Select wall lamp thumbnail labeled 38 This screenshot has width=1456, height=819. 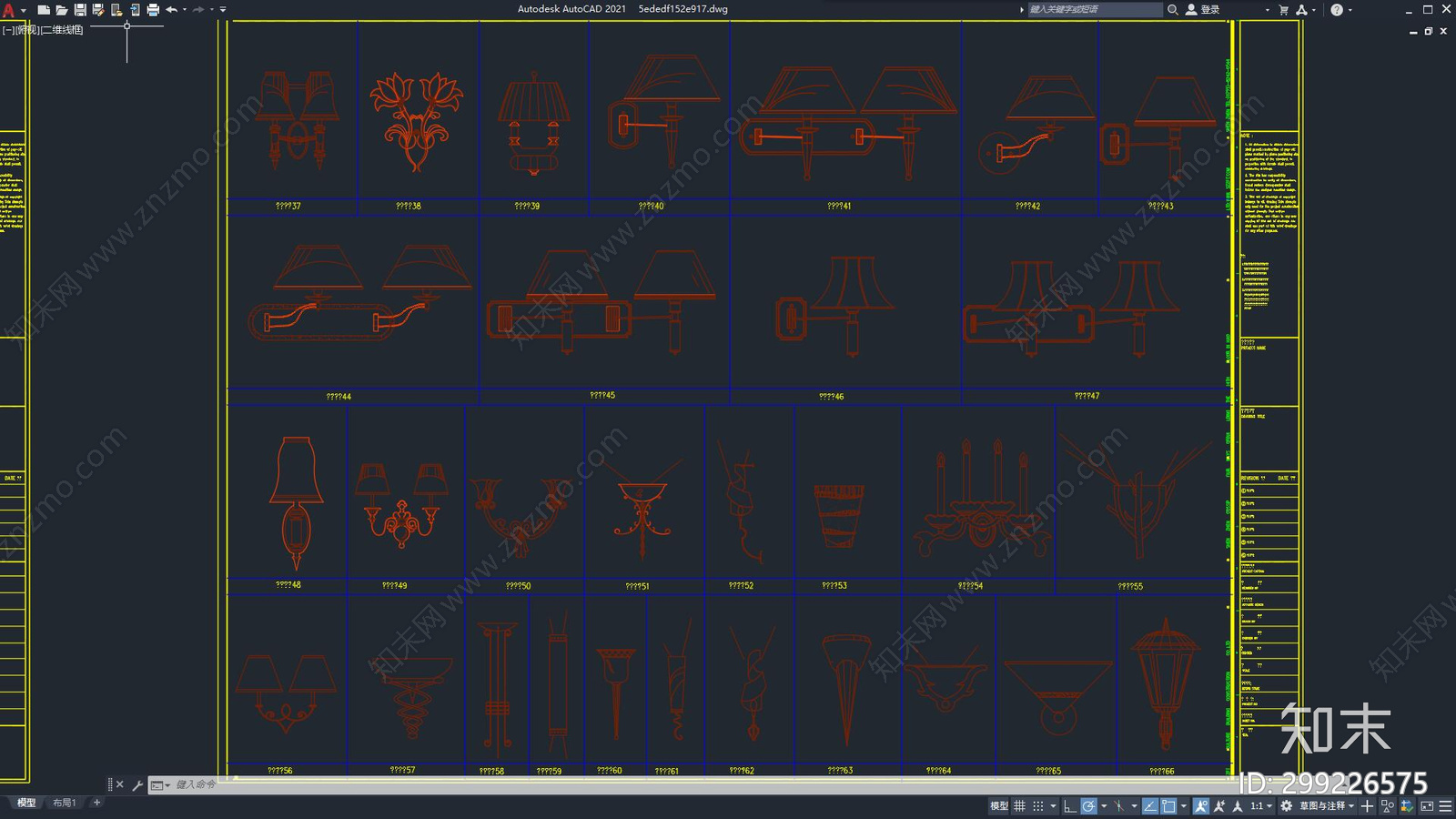click(x=417, y=121)
